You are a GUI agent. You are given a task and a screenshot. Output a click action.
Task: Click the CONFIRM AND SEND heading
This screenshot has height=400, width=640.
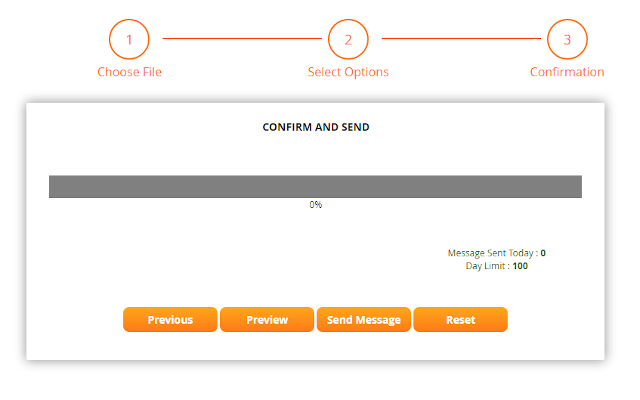click(316, 128)
